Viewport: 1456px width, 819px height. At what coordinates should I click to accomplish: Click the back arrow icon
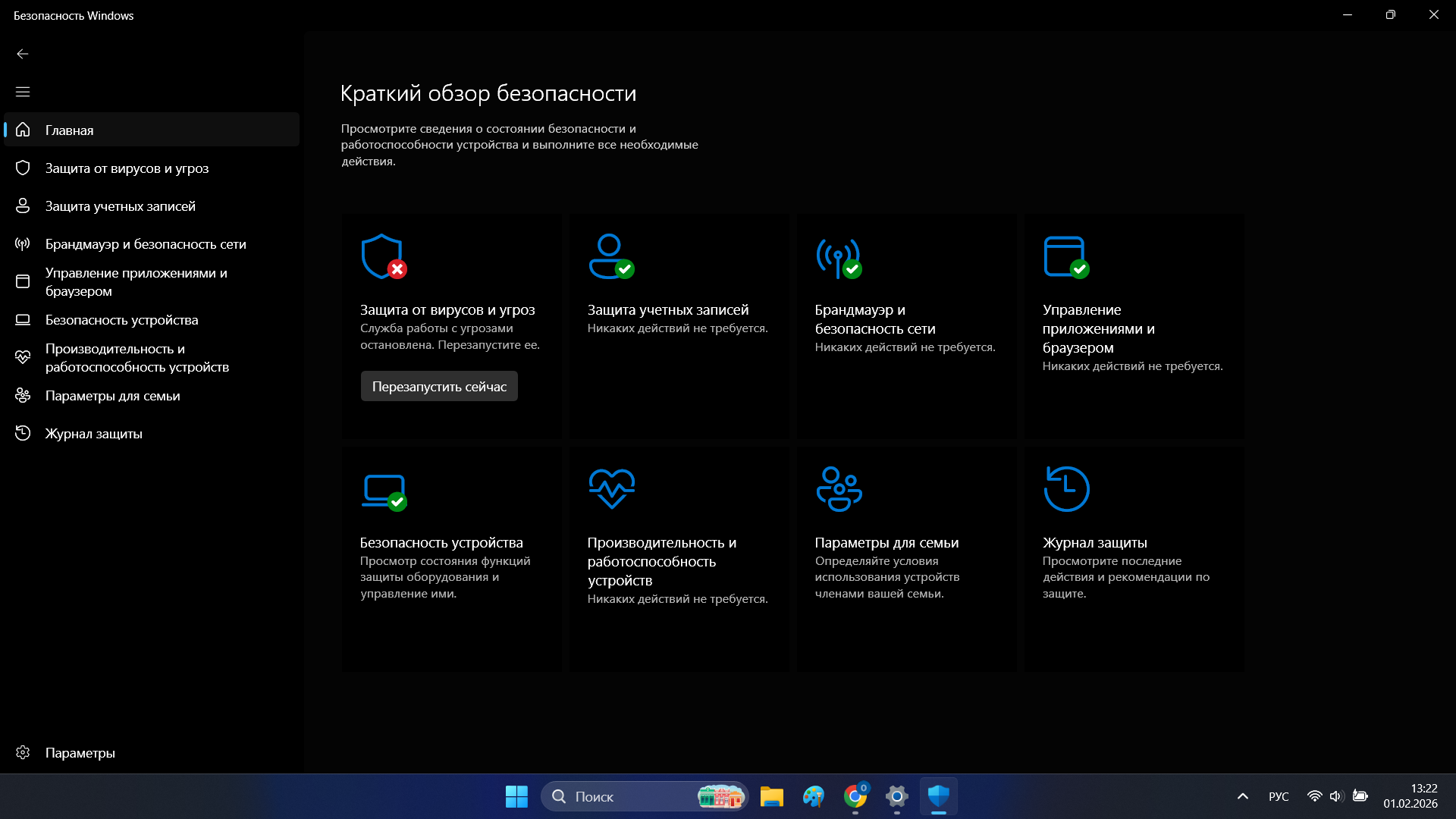[x=23, y=54]
